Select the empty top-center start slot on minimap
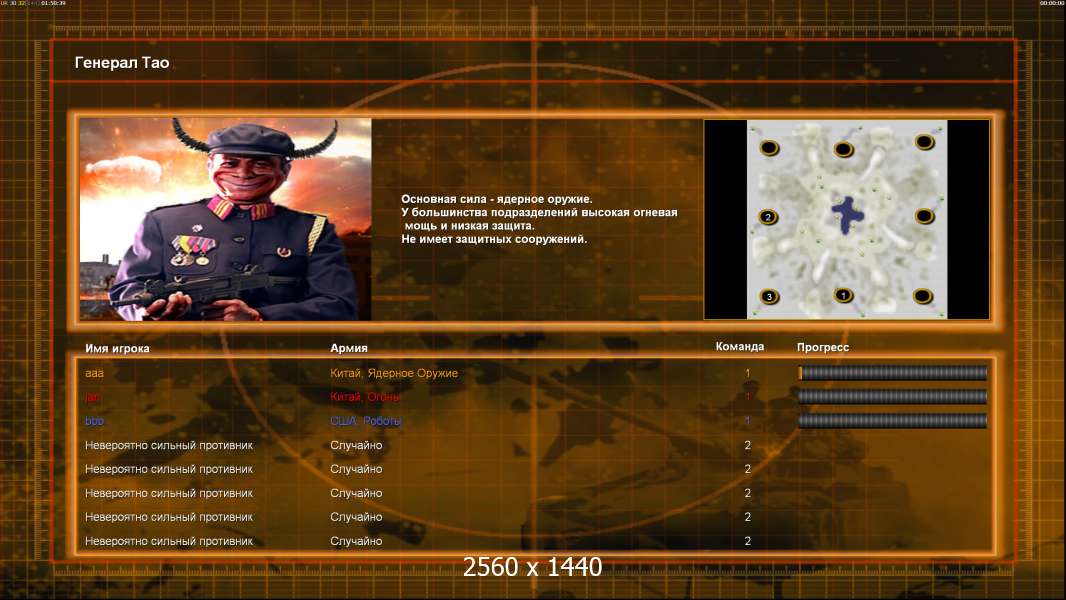1066x600 pixels. pyautogui.click(x=843, y=149)
